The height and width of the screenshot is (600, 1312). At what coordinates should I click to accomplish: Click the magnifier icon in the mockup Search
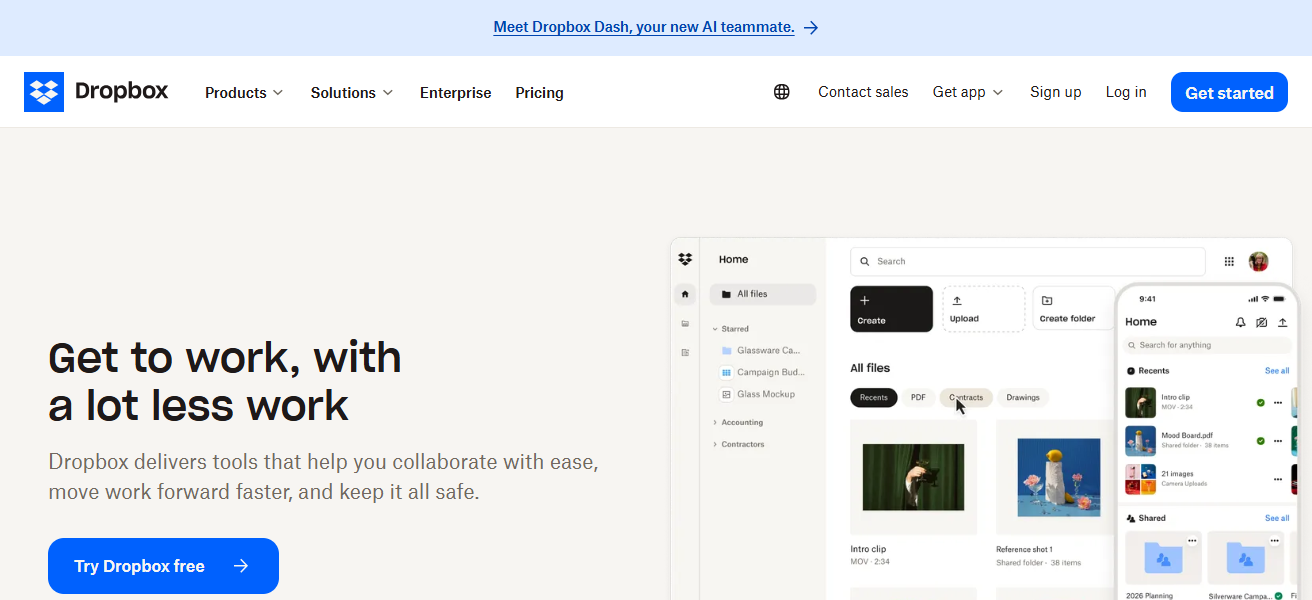(x=864, y=261)
